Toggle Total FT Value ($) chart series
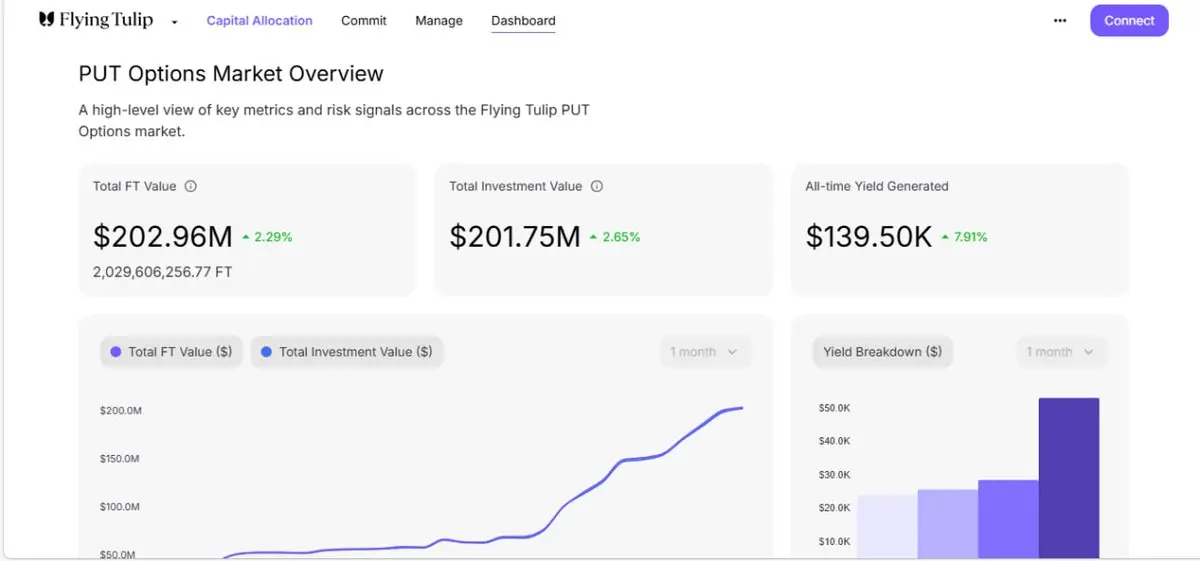This screenshot has height=561, width=1200. click(171, 352)
